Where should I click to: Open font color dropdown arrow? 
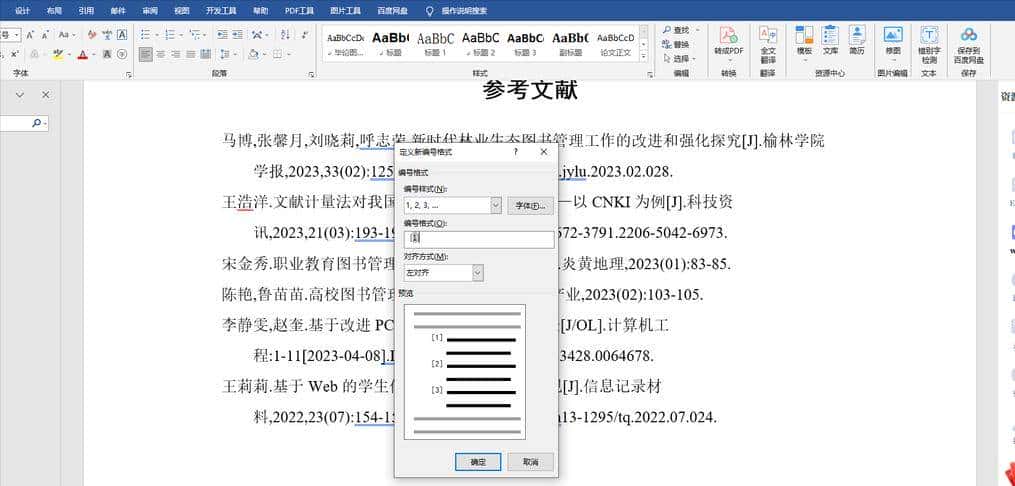(94, 54)
